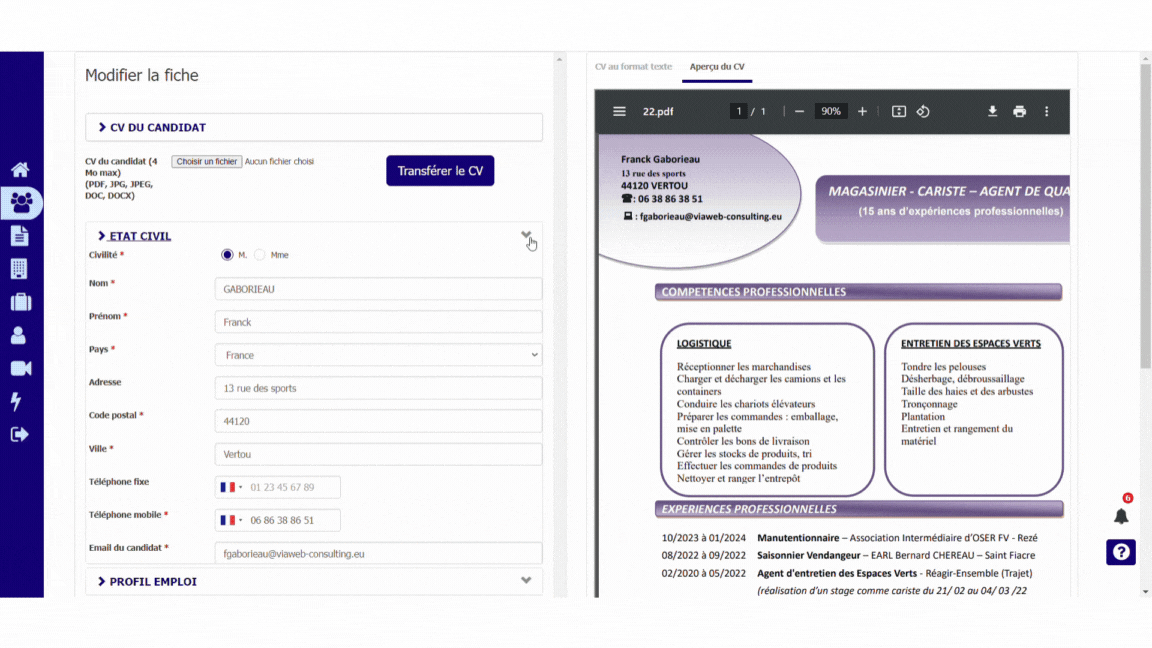Click the Franck Gaborieau name in CV
Image resolution: width=1152 pixels, height=648 pixels.
click(660, 159)
